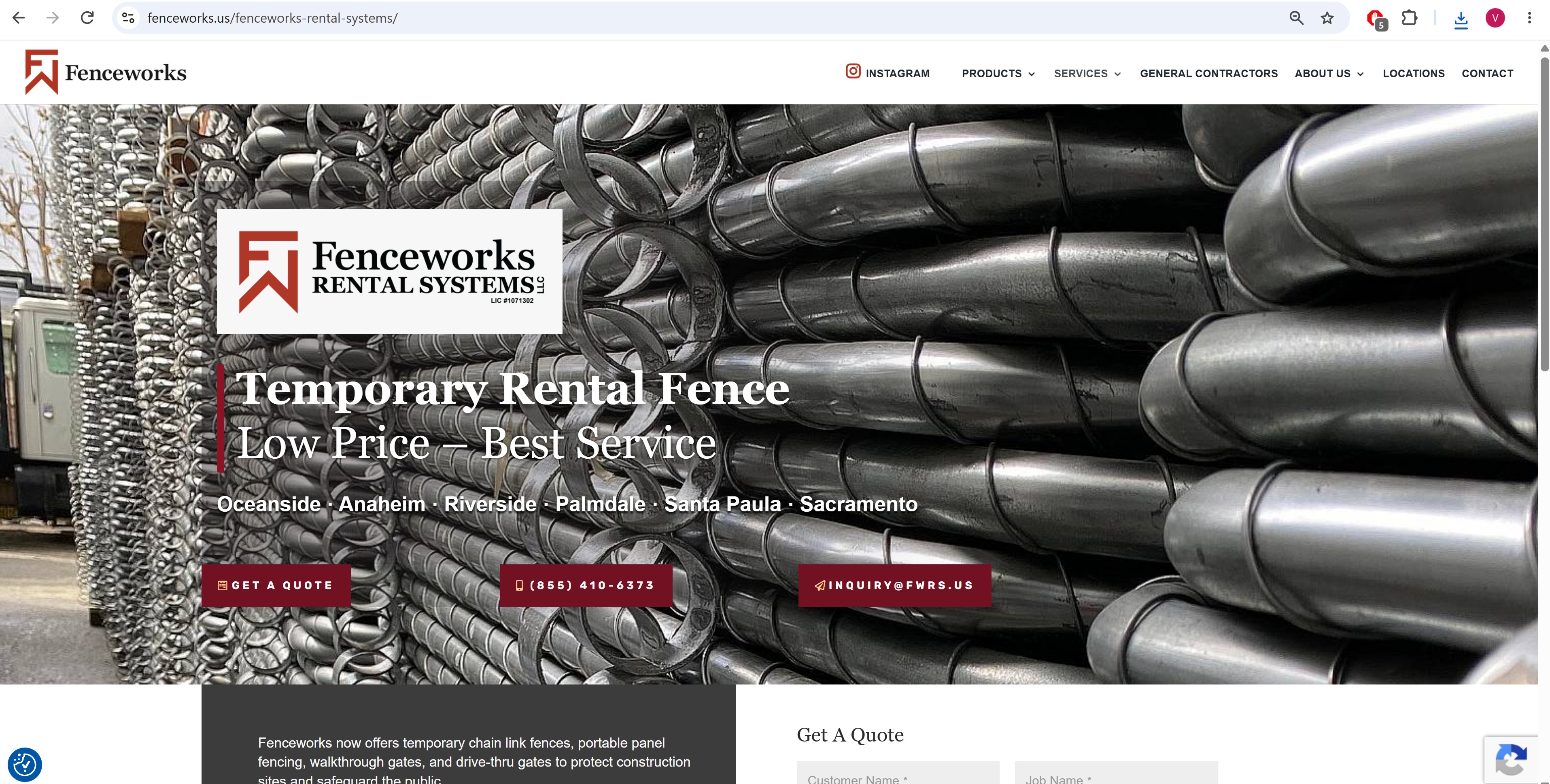The image size is (1550, 784).
Task: Expand the PRODUCTS dropdown menu
Action: 998,73
